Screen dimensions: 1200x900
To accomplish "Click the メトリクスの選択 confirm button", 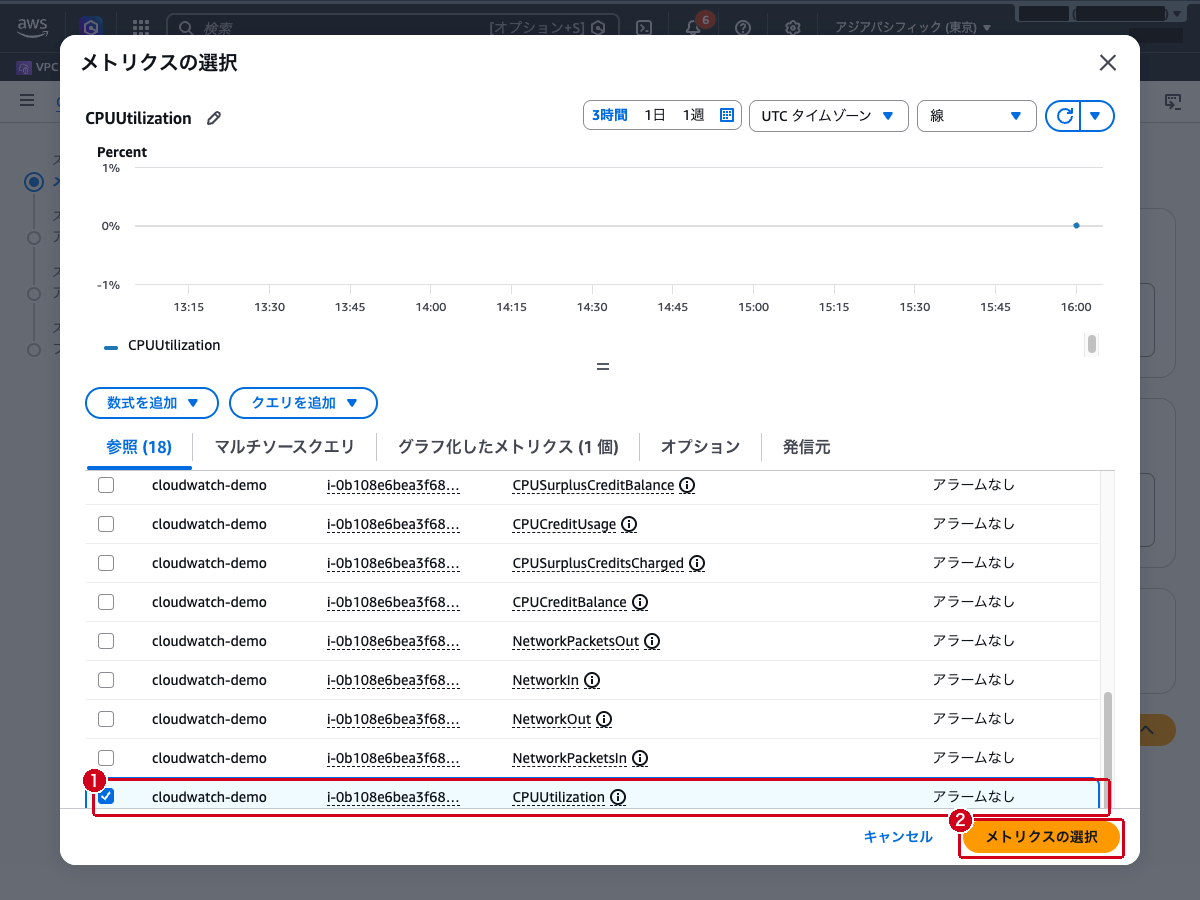I will point(1041,837).
